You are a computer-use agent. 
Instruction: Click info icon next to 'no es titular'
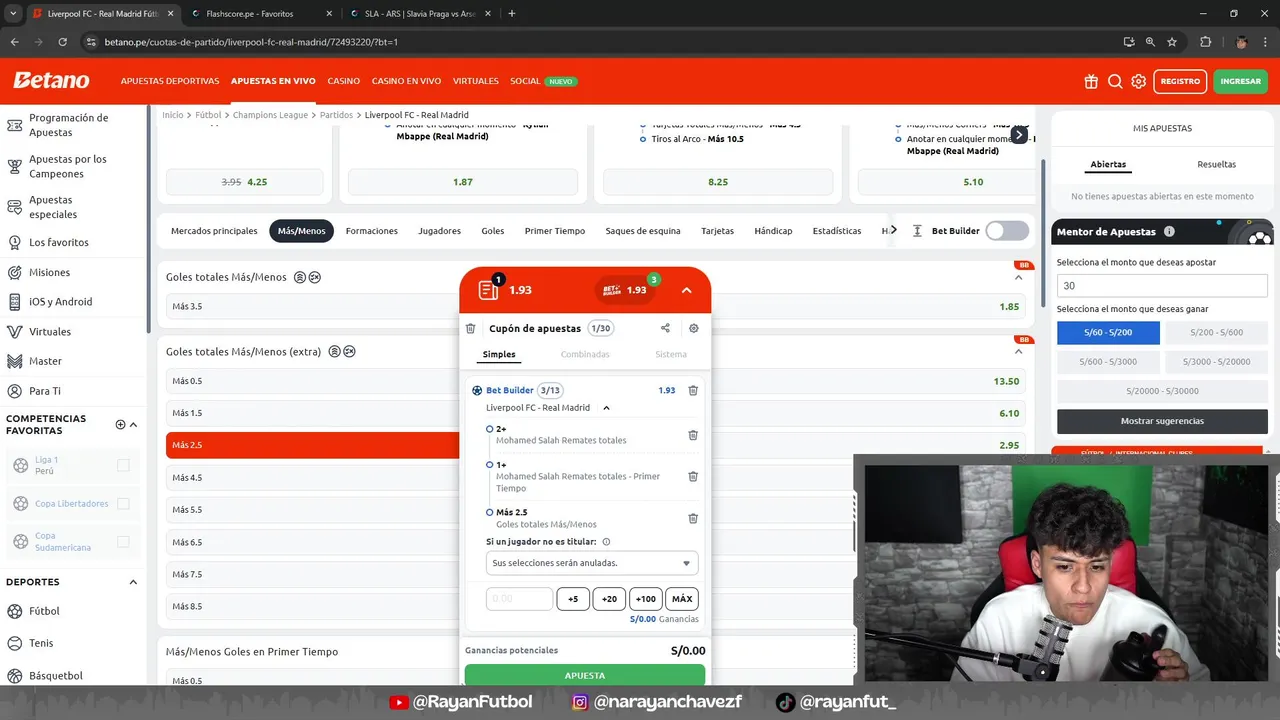tap(606, 542)
